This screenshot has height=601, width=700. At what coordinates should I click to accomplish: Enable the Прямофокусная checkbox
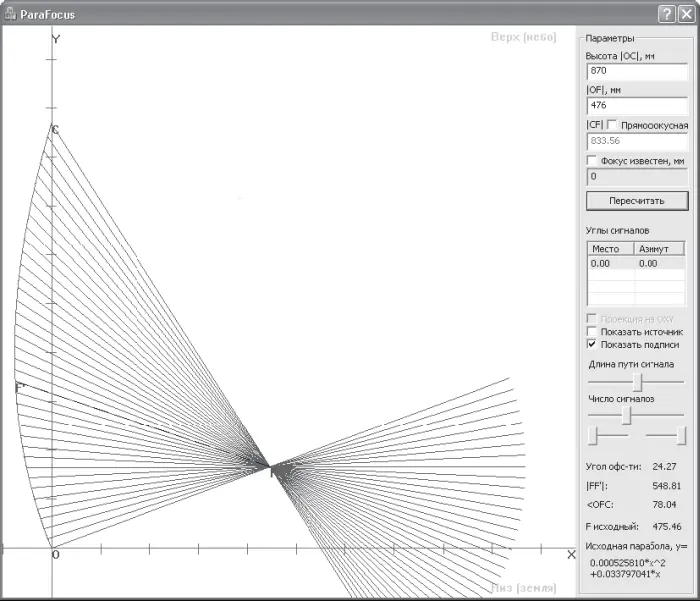(612, 125)
